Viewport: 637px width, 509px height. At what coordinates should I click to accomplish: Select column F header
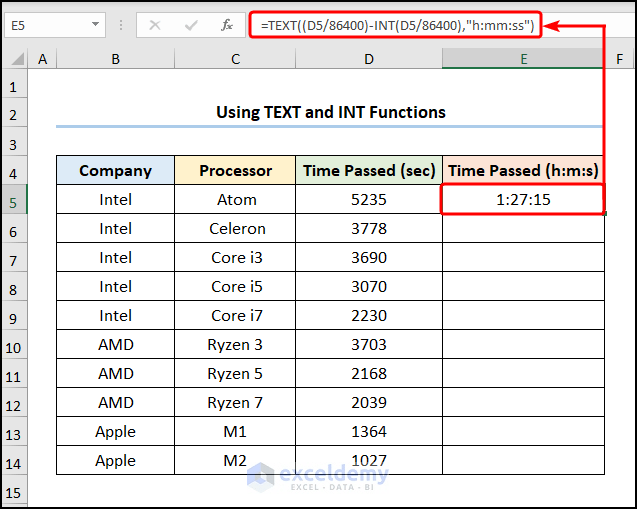pos(619,59)
